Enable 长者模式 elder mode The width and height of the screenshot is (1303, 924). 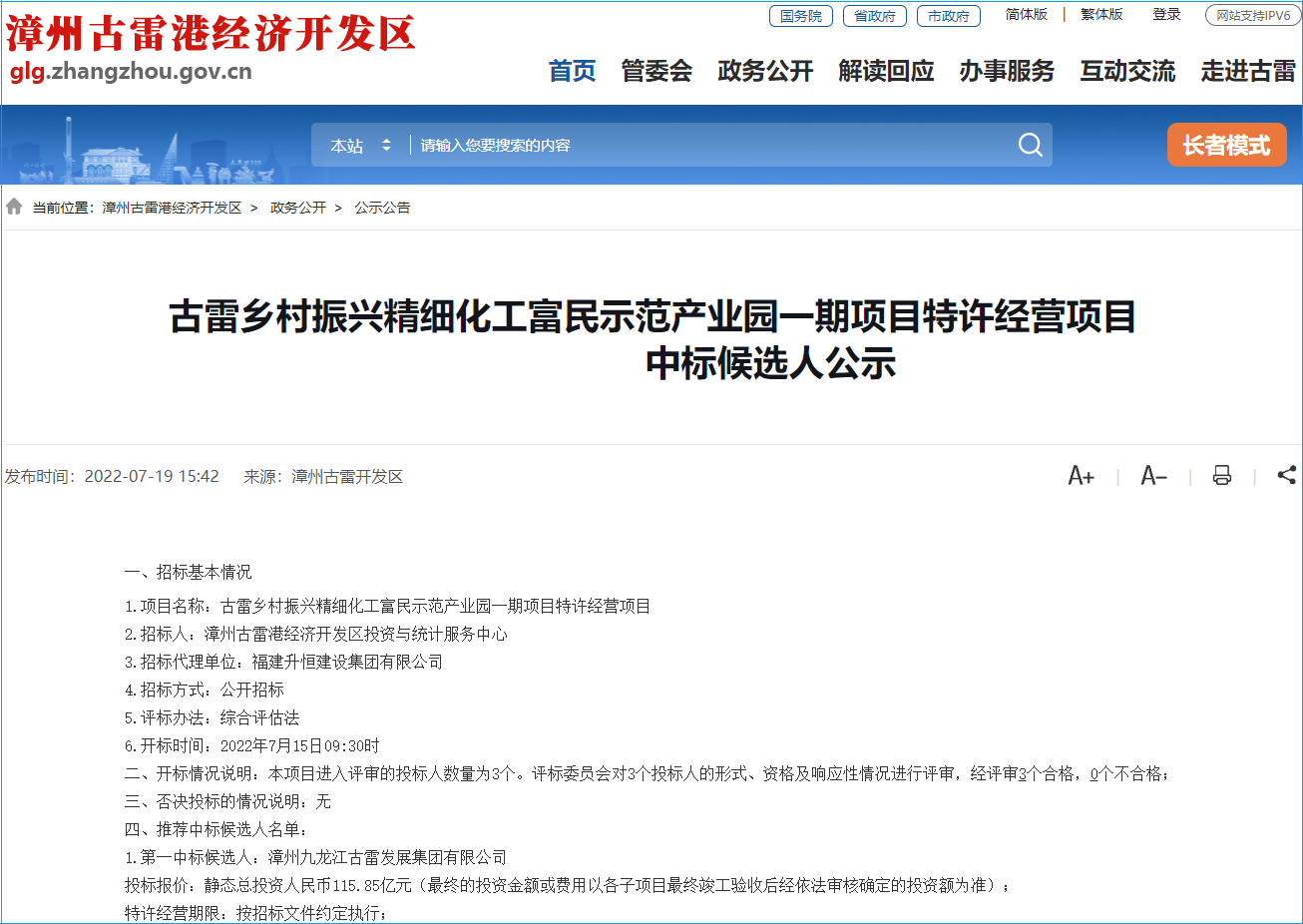[1226, 145]
